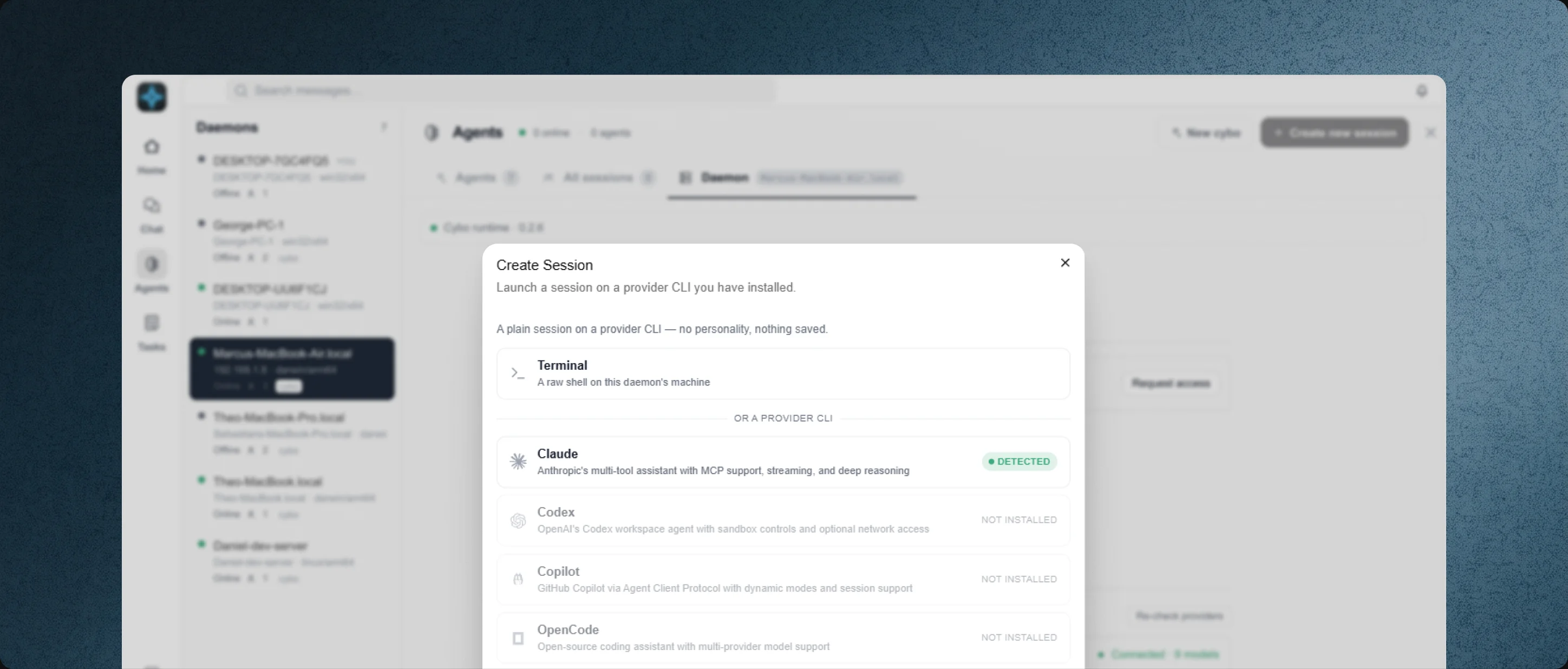The width and height of the screenshot is (1568, 669).
Task: Click the Search messages field
Action: click(501, 91)
